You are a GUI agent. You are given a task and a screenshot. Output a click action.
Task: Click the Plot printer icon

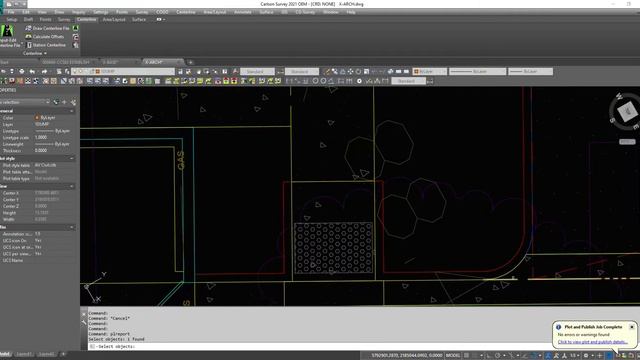tap(21, 71)
